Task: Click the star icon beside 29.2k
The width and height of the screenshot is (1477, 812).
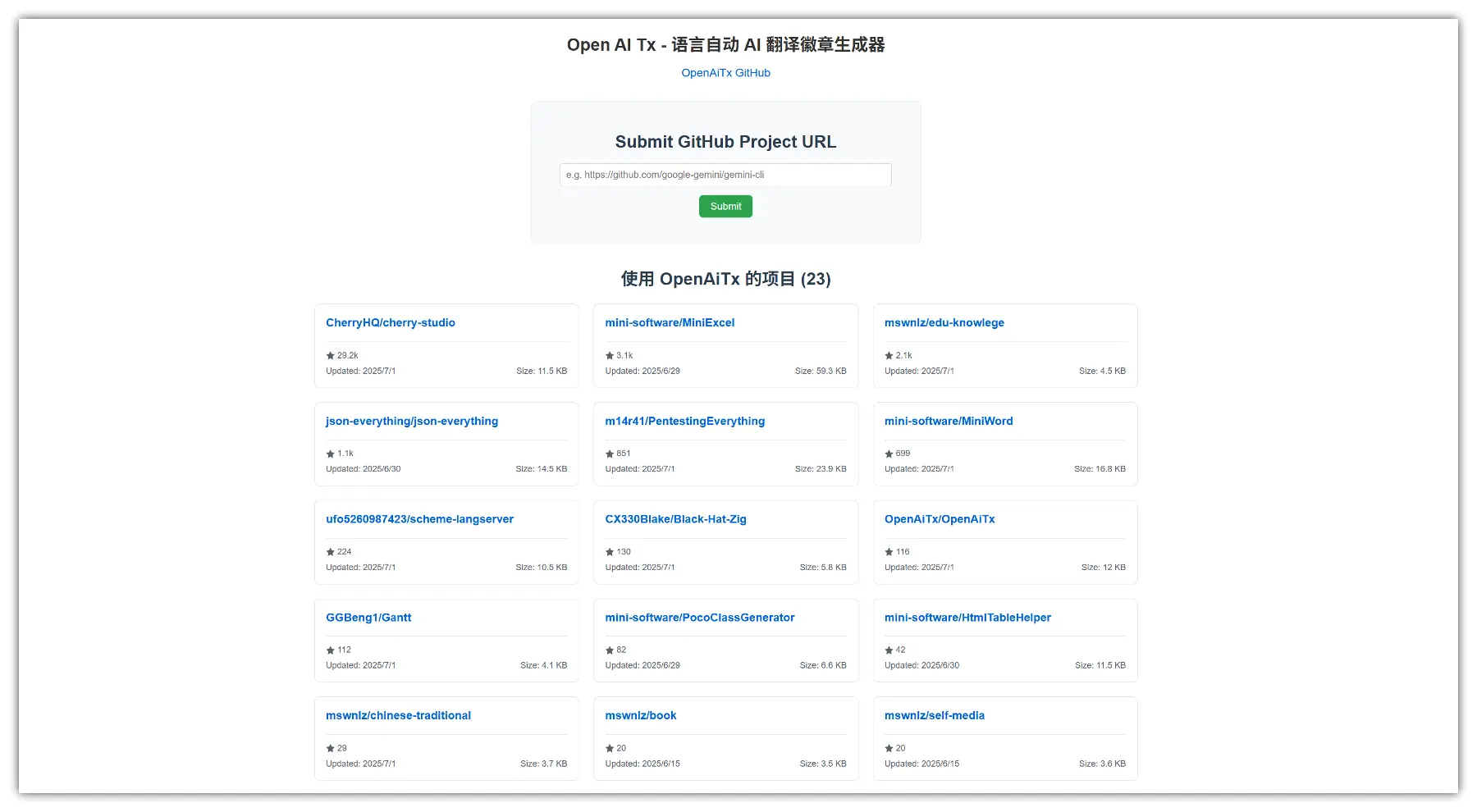Action: tap(331, 356)
